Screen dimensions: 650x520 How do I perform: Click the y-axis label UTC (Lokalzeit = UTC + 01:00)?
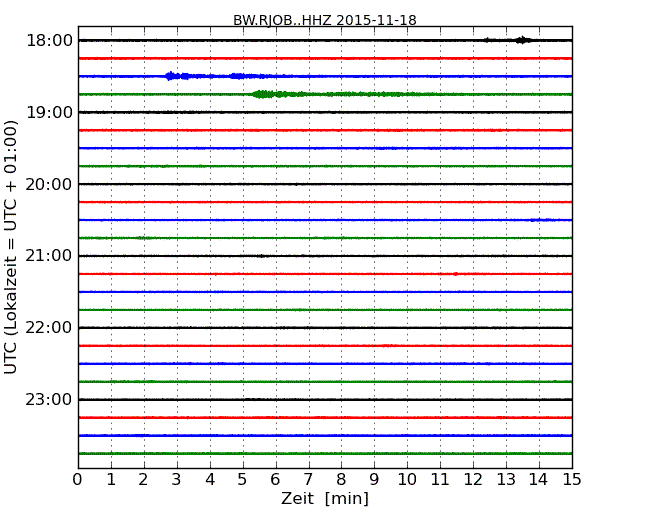click(10, 247)
